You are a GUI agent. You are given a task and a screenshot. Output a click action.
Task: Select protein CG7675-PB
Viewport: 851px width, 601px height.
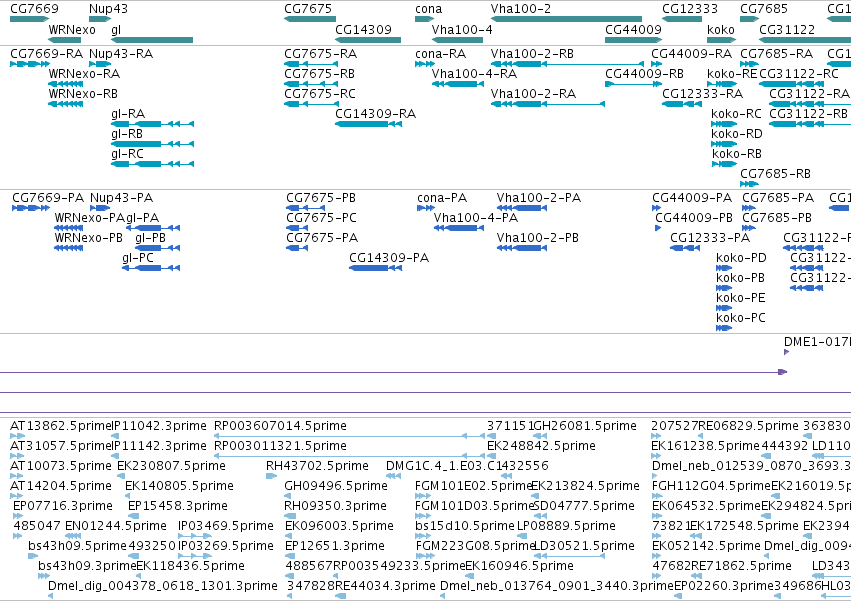(306, 208)
